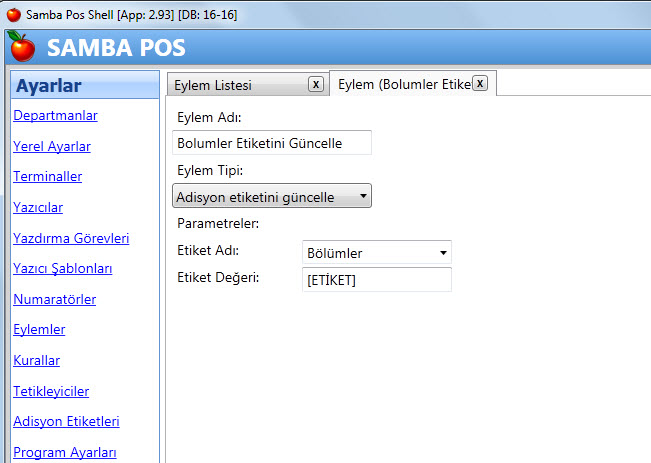Expand the Etiket Adı combo box
This screenshot has width=651, height=463.
click(x=376, y=253)
